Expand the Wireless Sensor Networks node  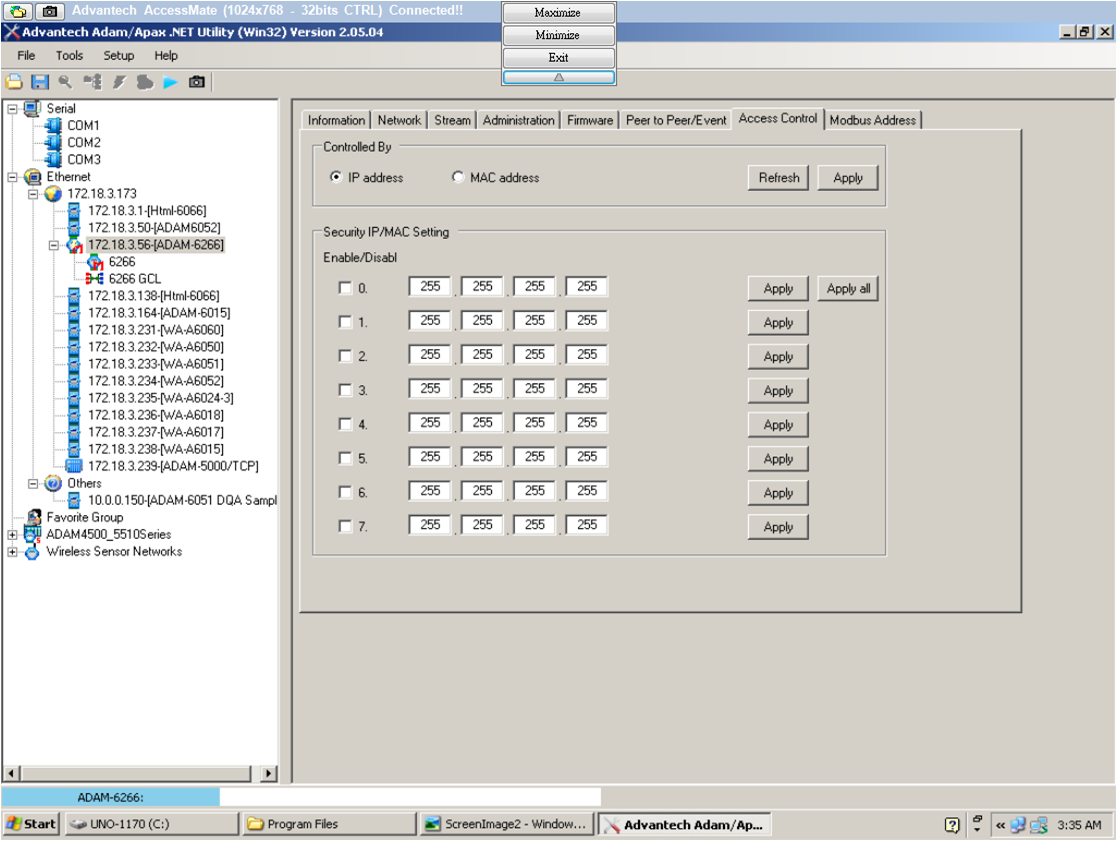pyautogui.click(x=12, y=552)
